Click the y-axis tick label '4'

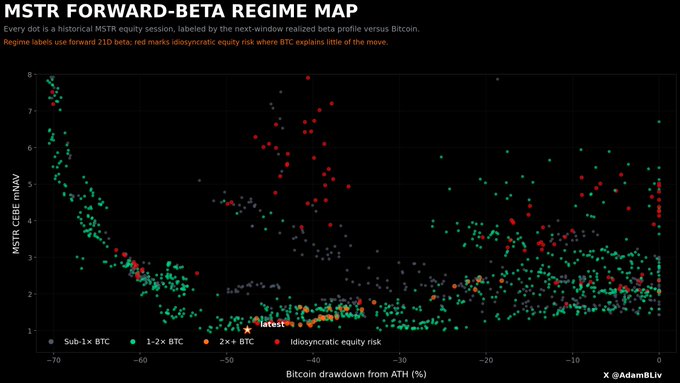tap(29, 221)
